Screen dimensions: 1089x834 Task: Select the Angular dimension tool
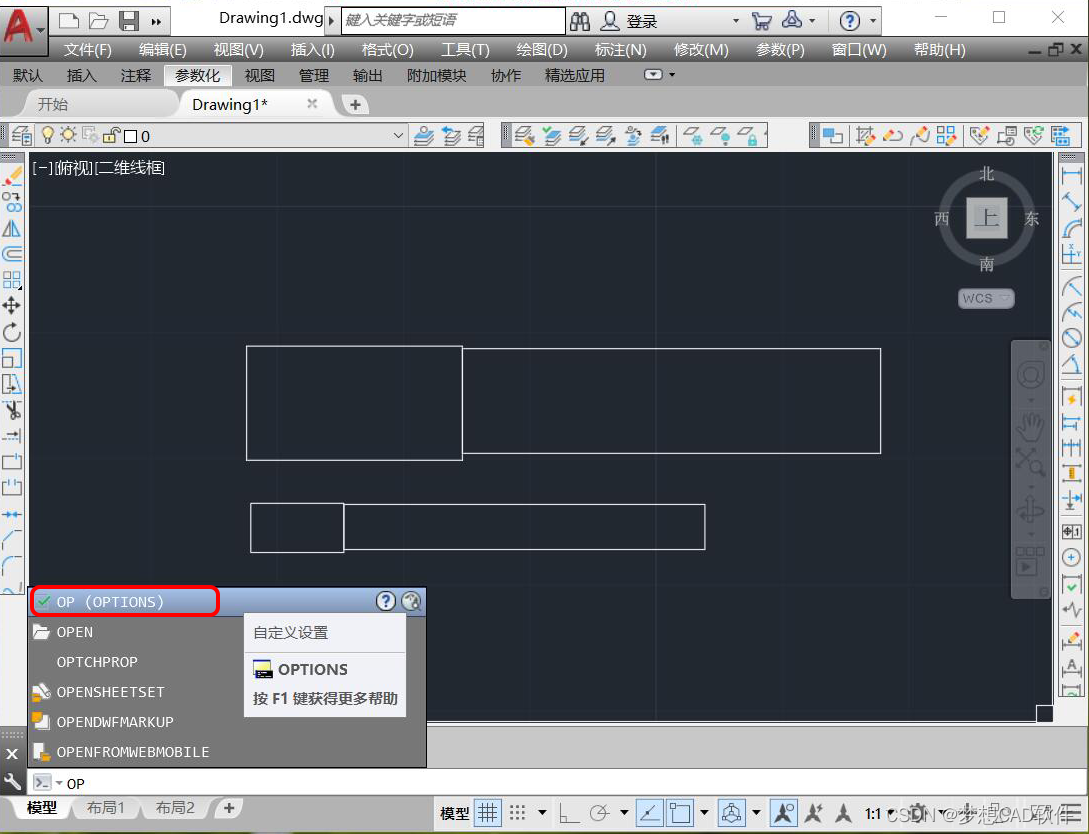pos(1072,363)
